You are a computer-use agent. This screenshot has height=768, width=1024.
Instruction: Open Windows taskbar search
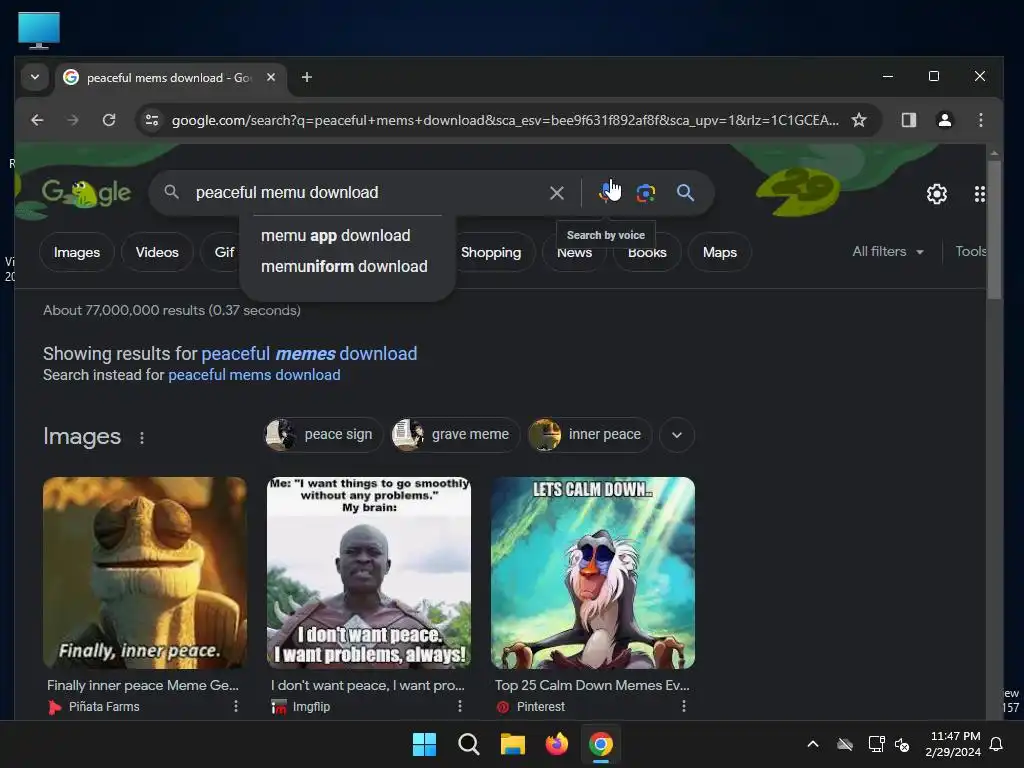pos(468,744)
